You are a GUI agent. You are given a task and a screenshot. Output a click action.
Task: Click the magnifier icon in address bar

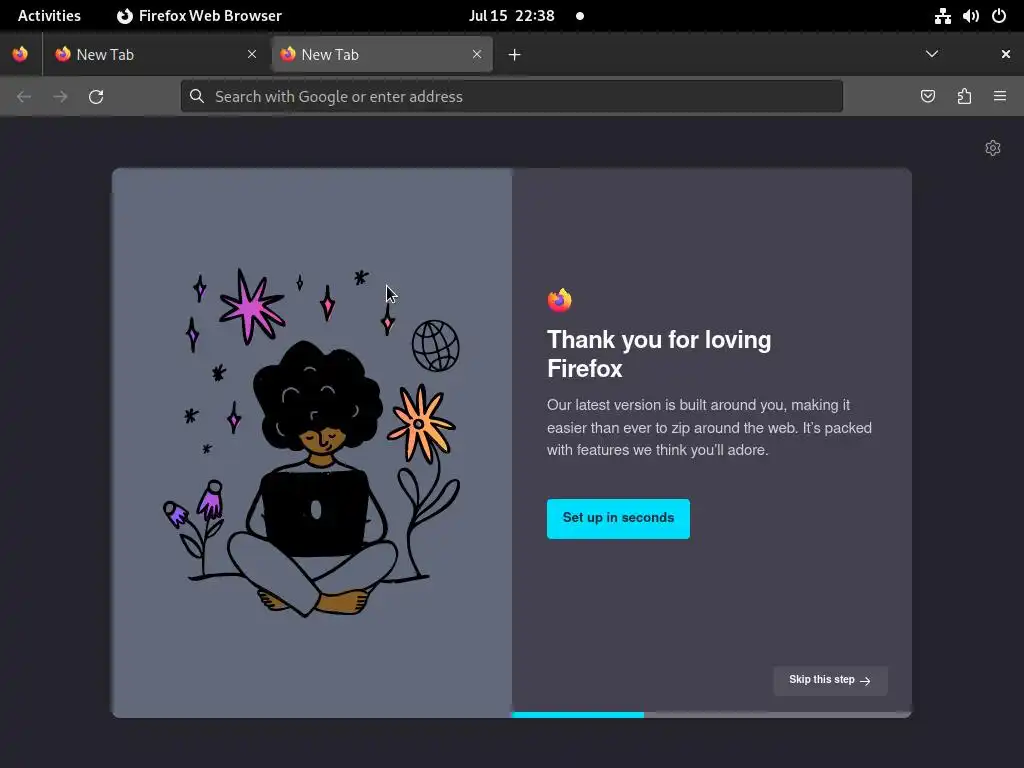pyautogui.click(x=197, y=97)
